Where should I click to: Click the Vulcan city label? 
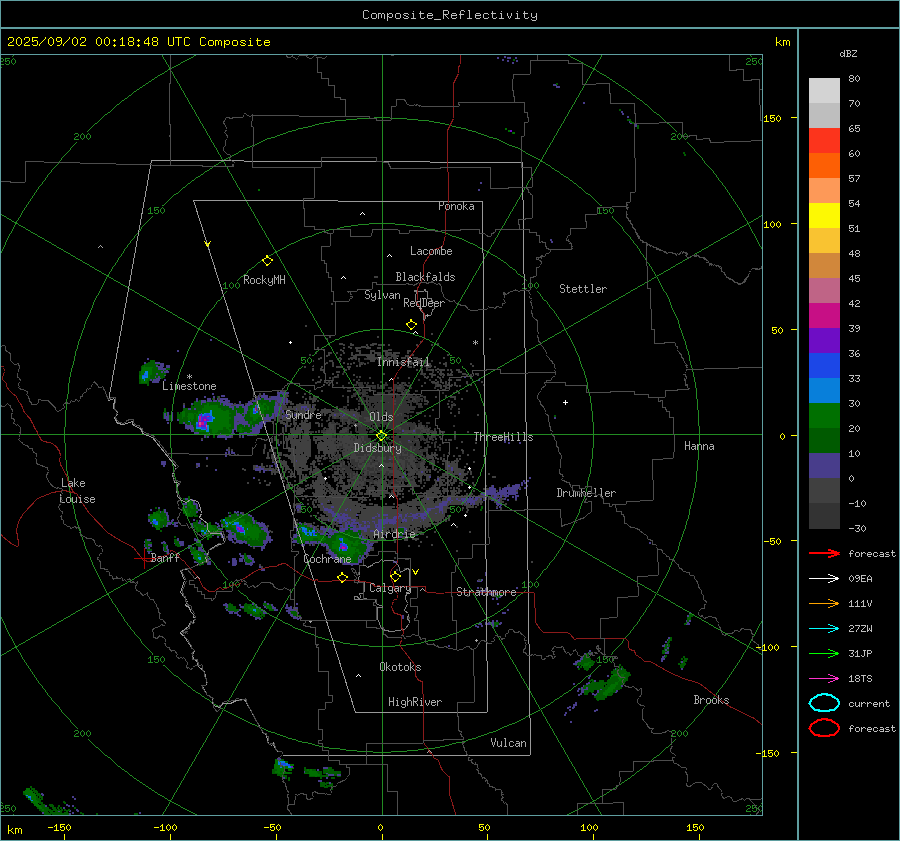coord(509,743)
